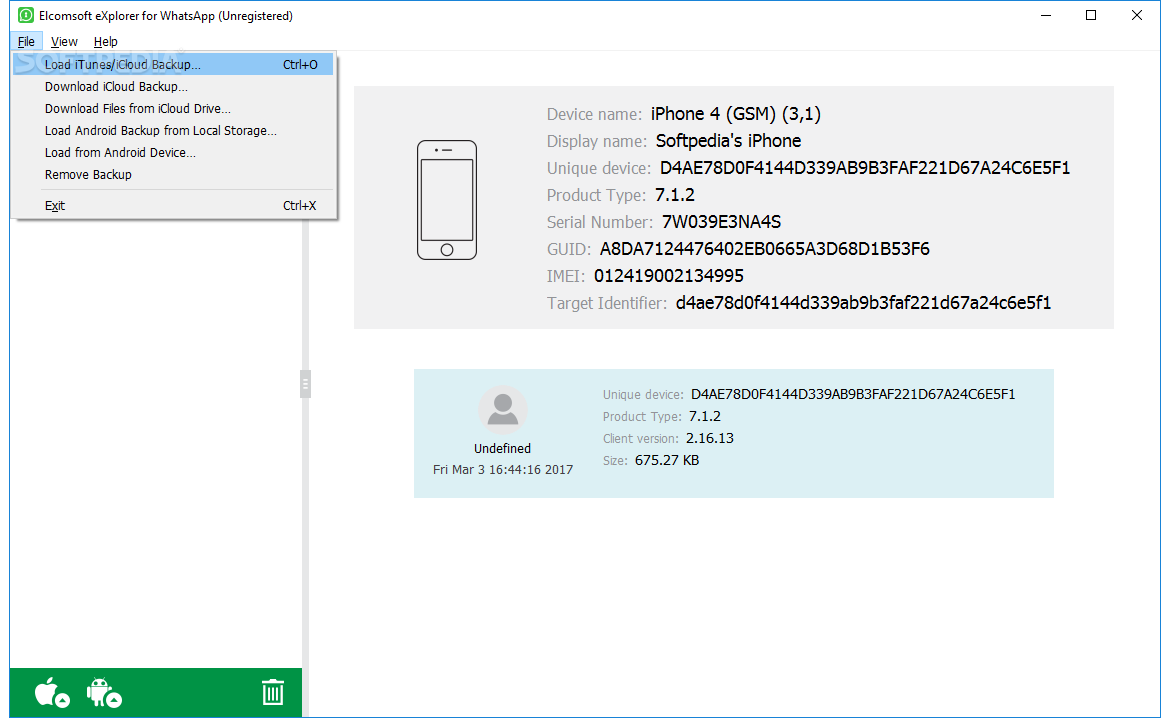
Task: Open the View menu
Action: click(x=64, y=41)
